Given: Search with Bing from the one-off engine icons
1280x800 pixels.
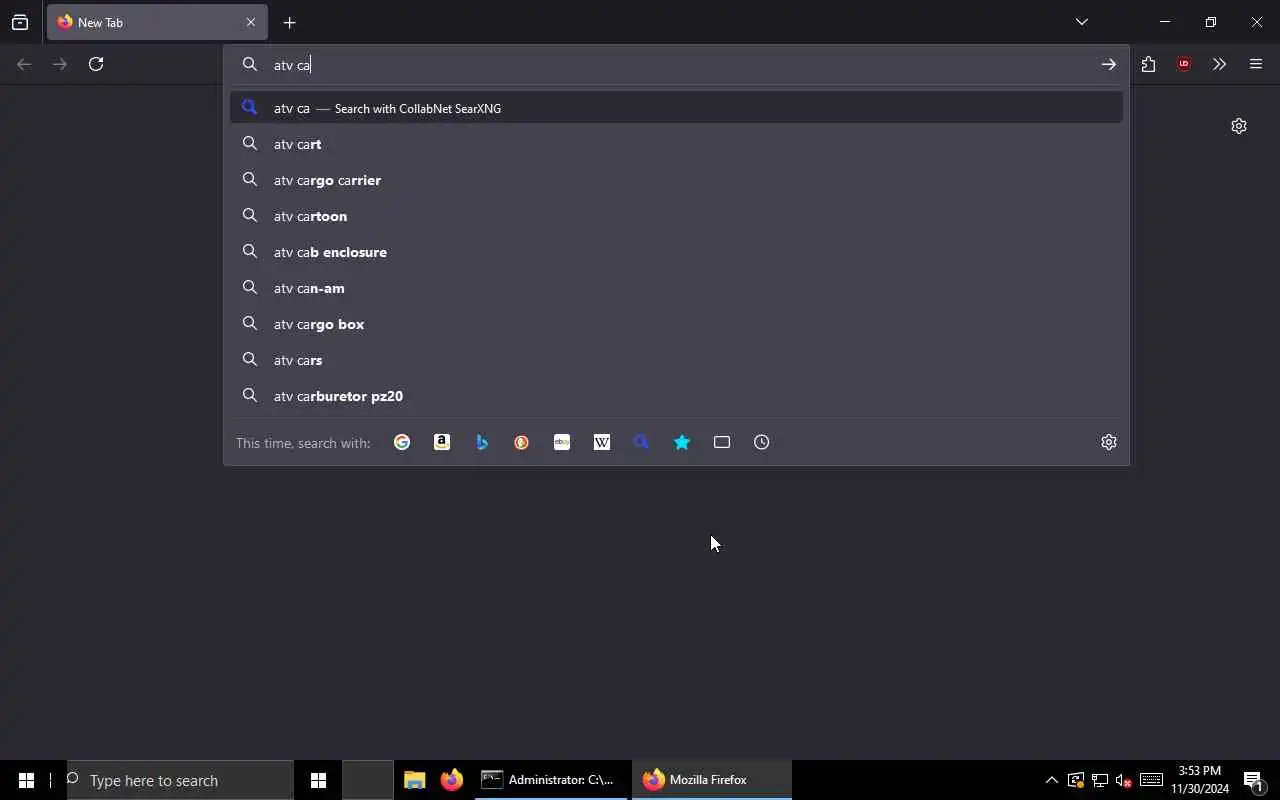Looking at the screenshot, I should 482,442.
